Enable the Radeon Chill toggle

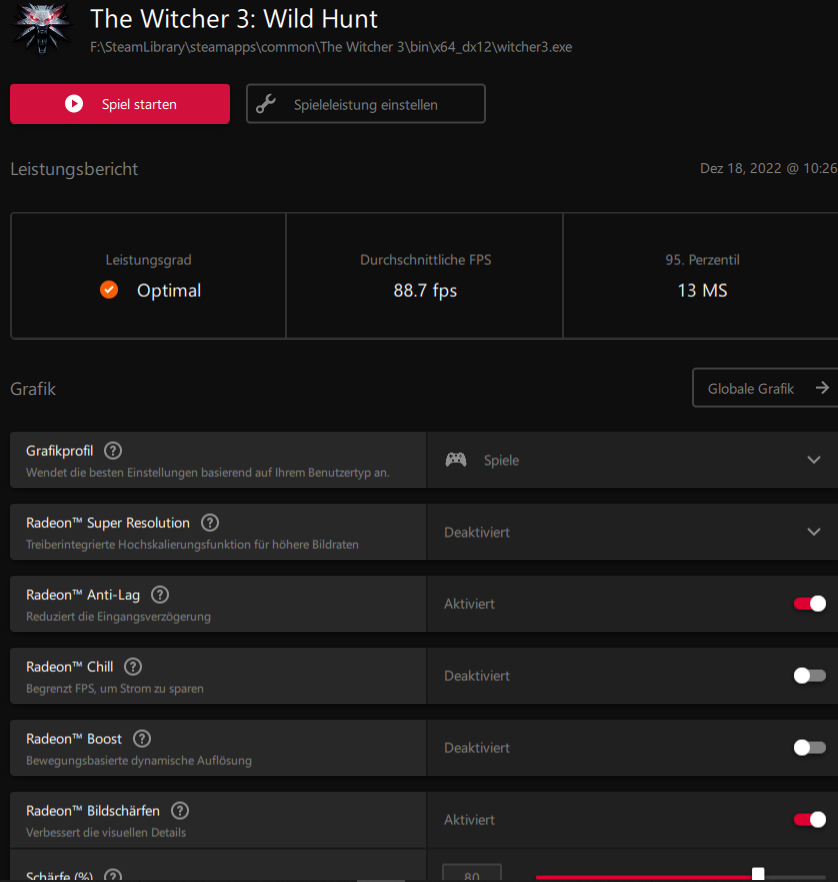coord(810,676)
